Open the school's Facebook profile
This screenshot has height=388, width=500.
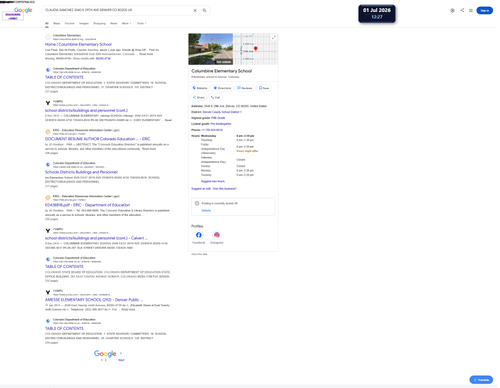(x=199, y=235)
